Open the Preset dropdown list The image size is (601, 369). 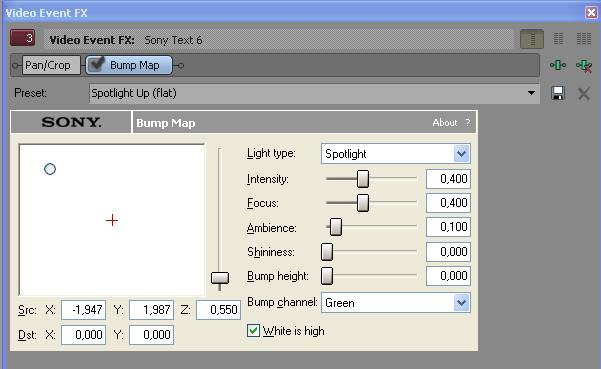(531, 93)
